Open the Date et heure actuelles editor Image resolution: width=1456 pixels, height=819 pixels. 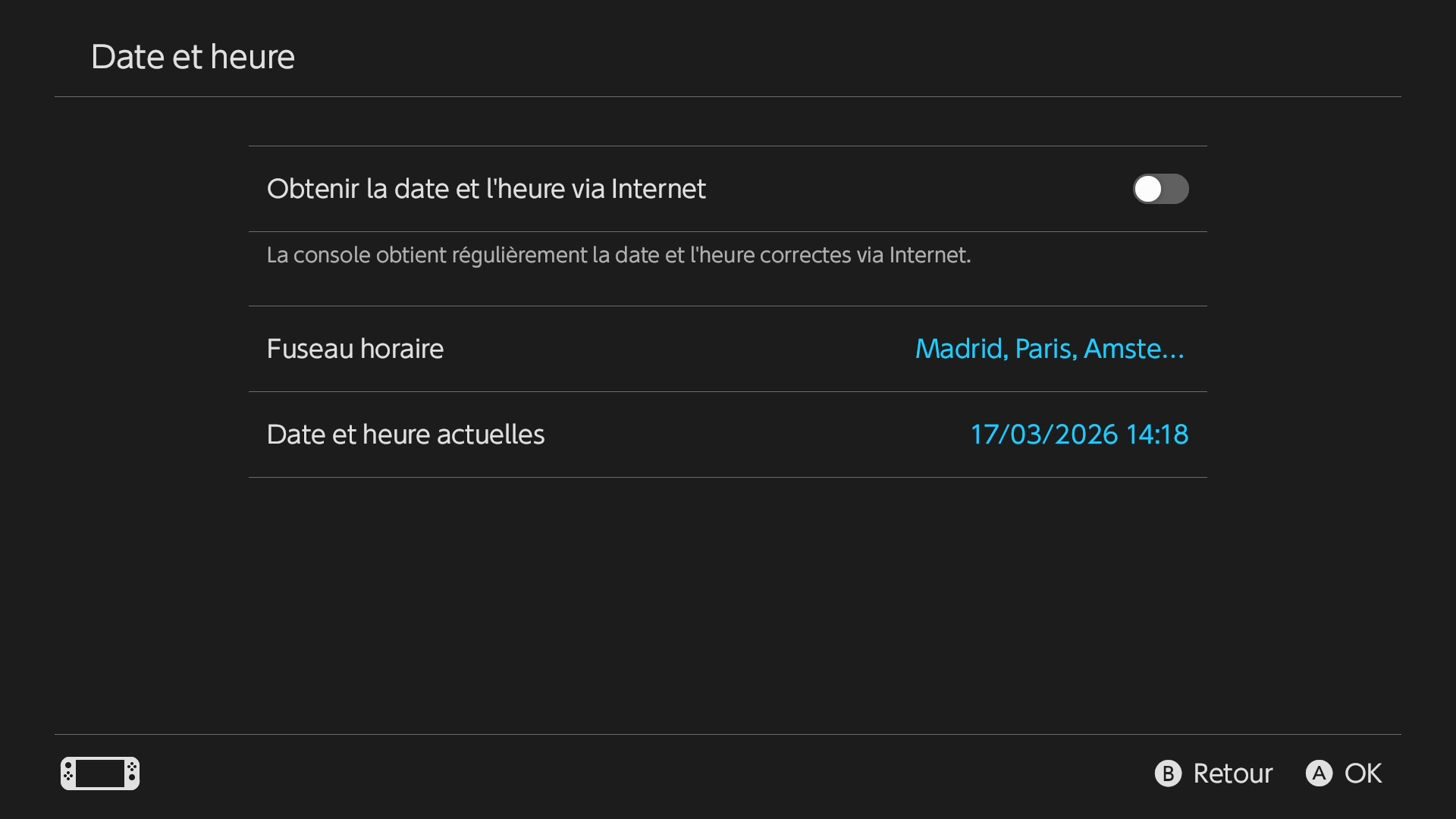(x=728, y=434)
